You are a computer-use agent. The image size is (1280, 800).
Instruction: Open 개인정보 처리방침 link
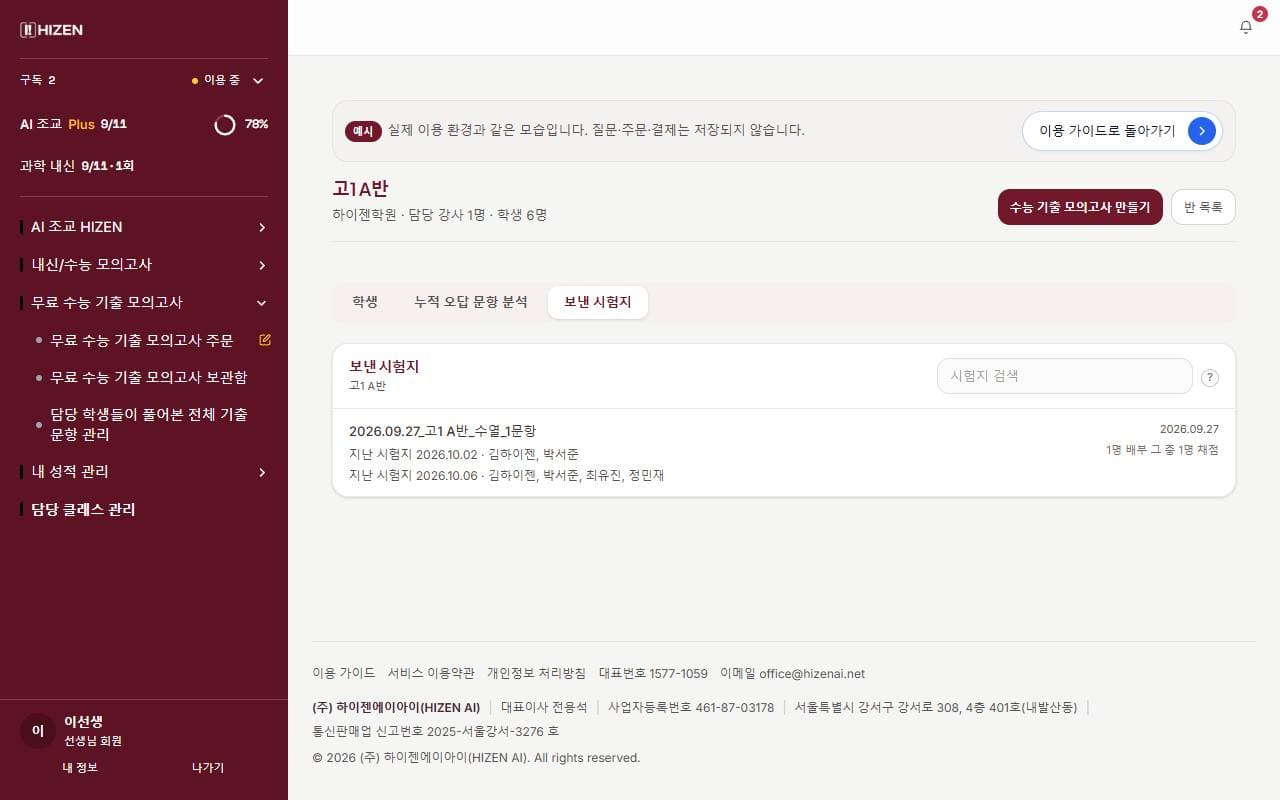[536, 673]
